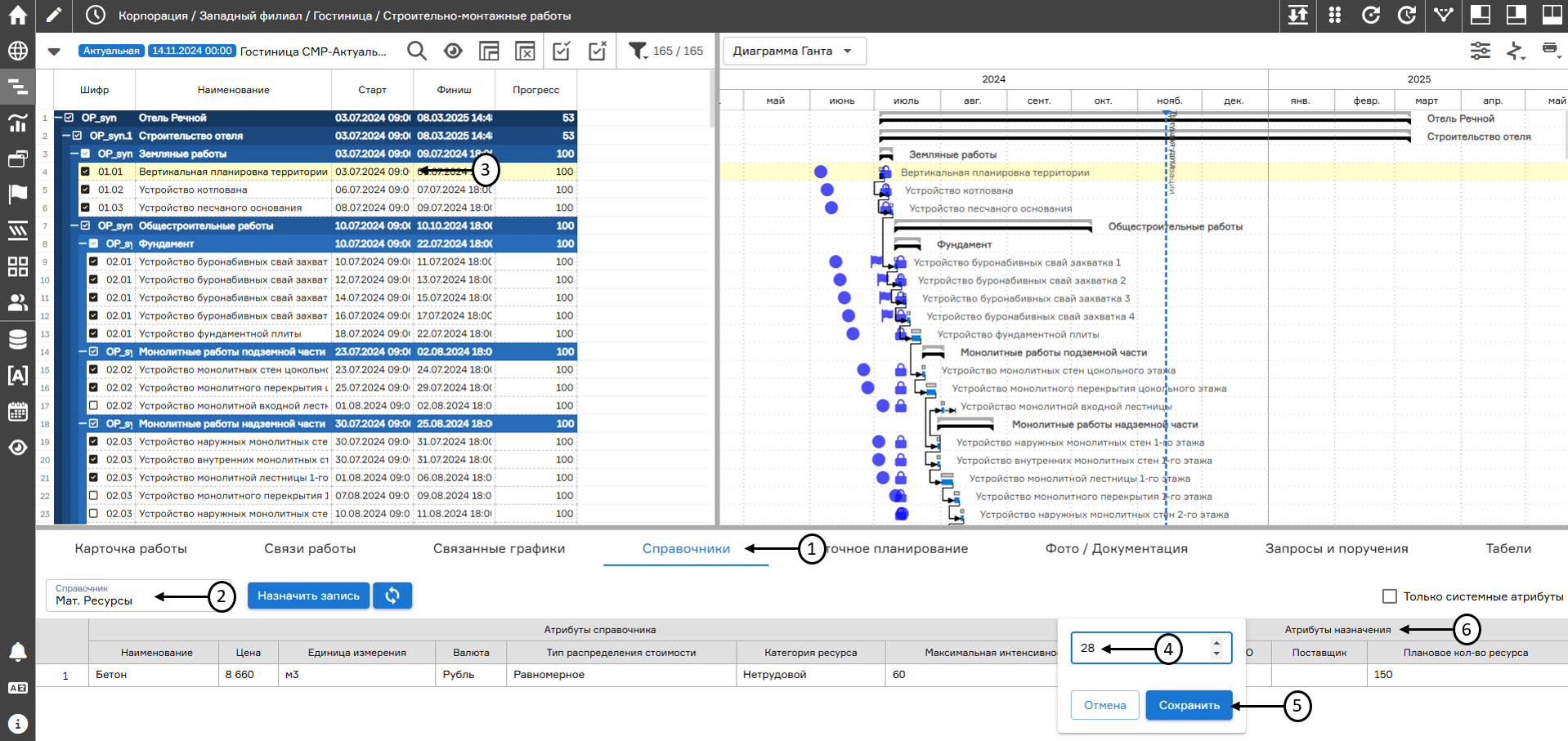The height and width of the screenshot is (741, 1568).
Task: Toggle checkbox for 01.03 Устройство песчаного основания
Action: click(x=85, y=208)
